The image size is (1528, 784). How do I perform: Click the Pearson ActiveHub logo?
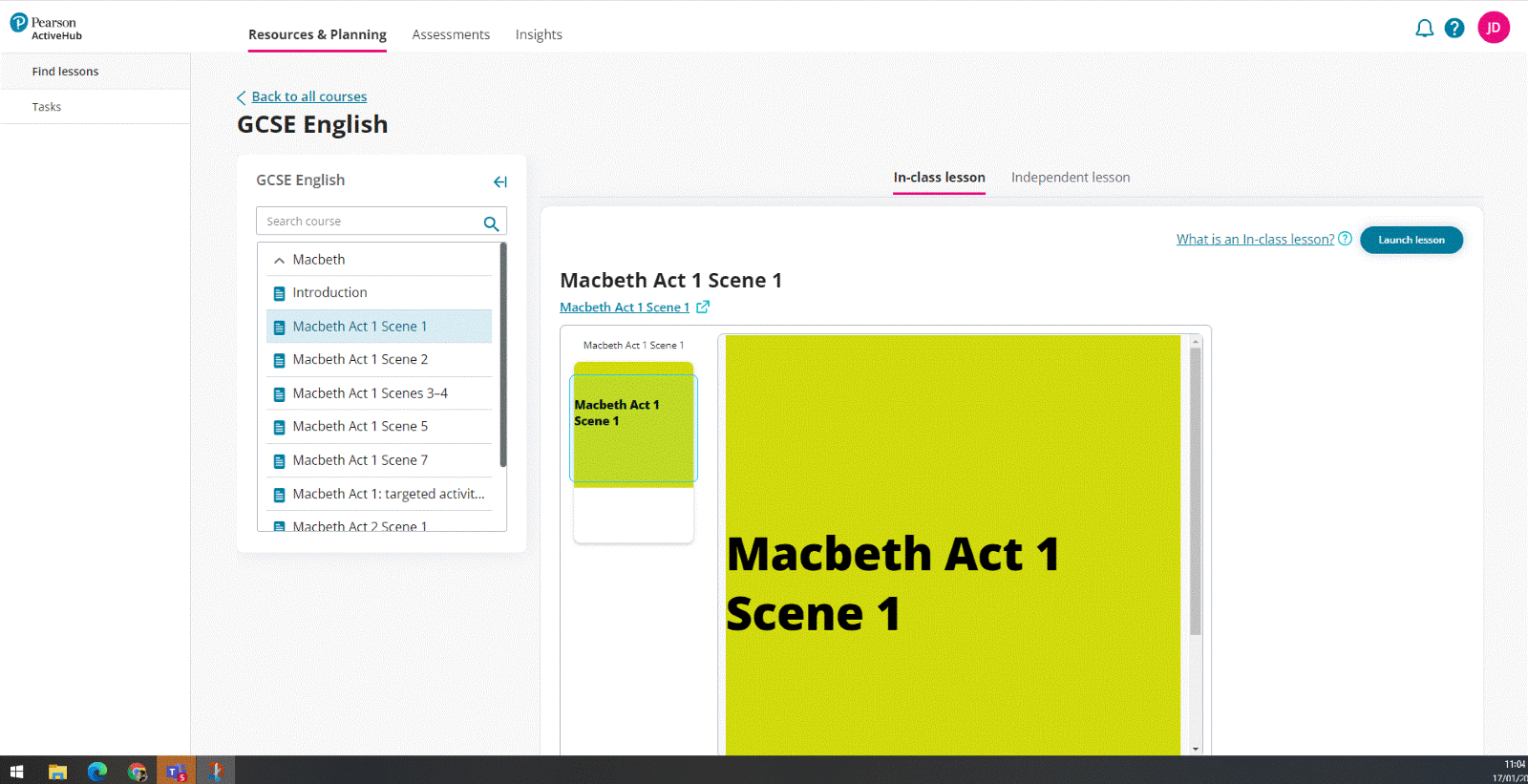(x=46, y=29)
